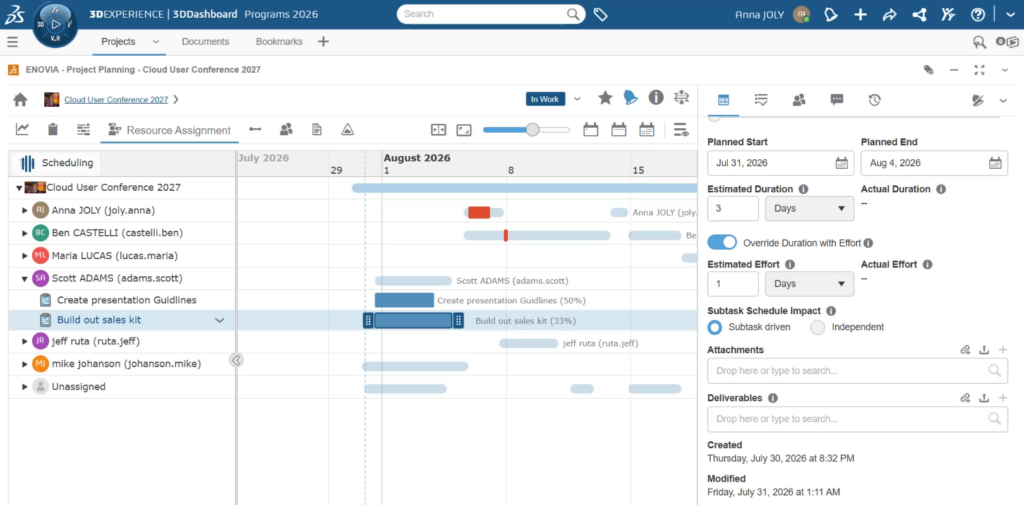1024x505 pixels.
Task: Select Subtask driven radio option
Action: 715,327
